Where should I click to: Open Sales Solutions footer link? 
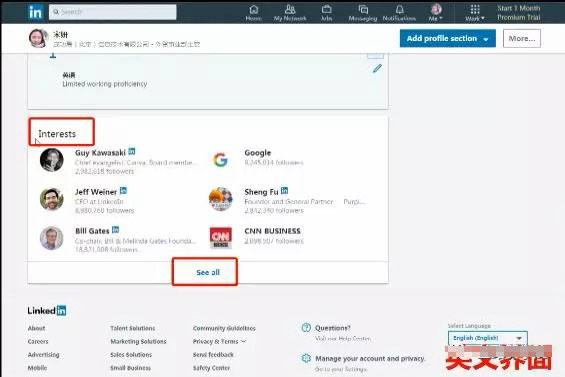(131, 355)
